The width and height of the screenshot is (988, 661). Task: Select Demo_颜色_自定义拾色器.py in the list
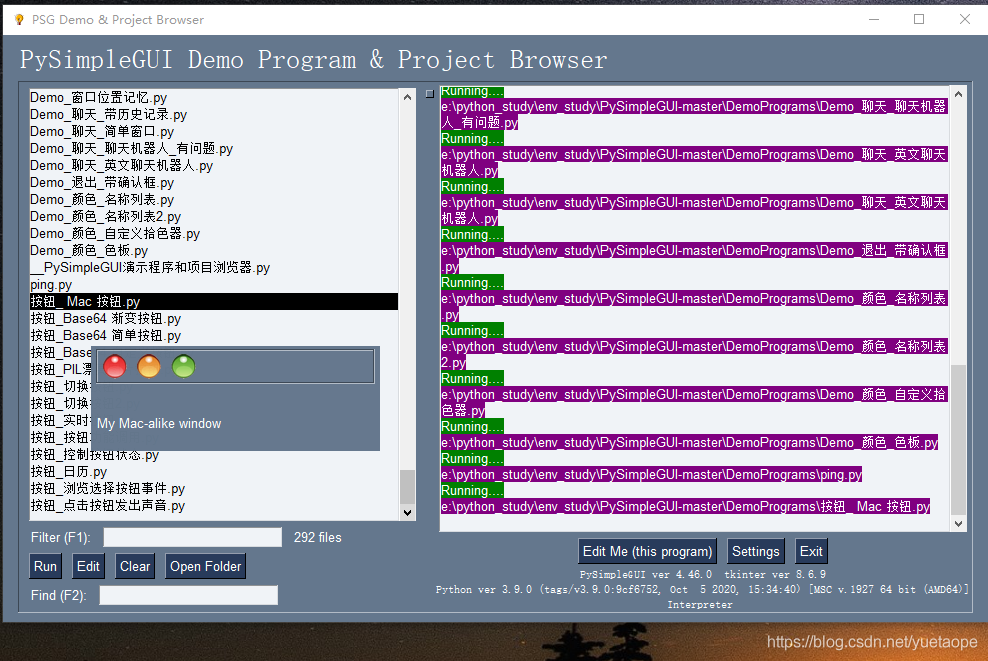(x=214, y=234)
